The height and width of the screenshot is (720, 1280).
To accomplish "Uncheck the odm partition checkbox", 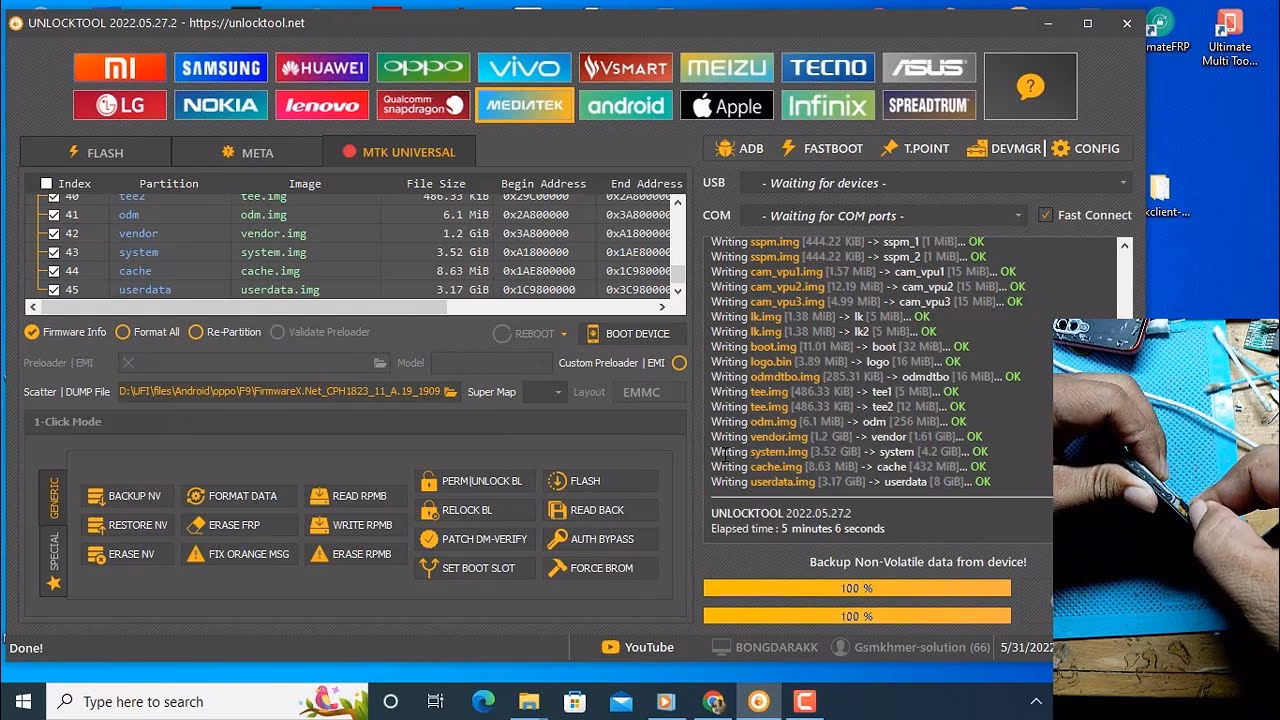I will 54,215.
